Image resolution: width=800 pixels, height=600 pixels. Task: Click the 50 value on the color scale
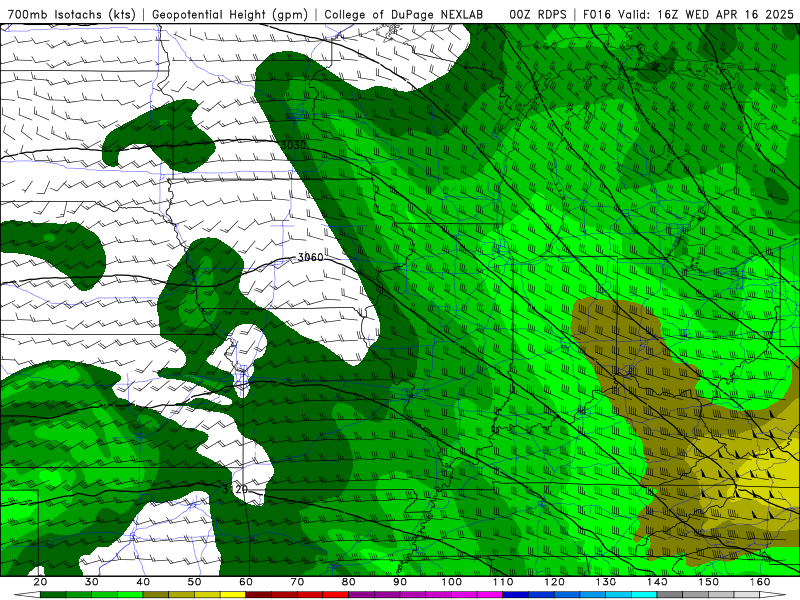click(194, 582)
